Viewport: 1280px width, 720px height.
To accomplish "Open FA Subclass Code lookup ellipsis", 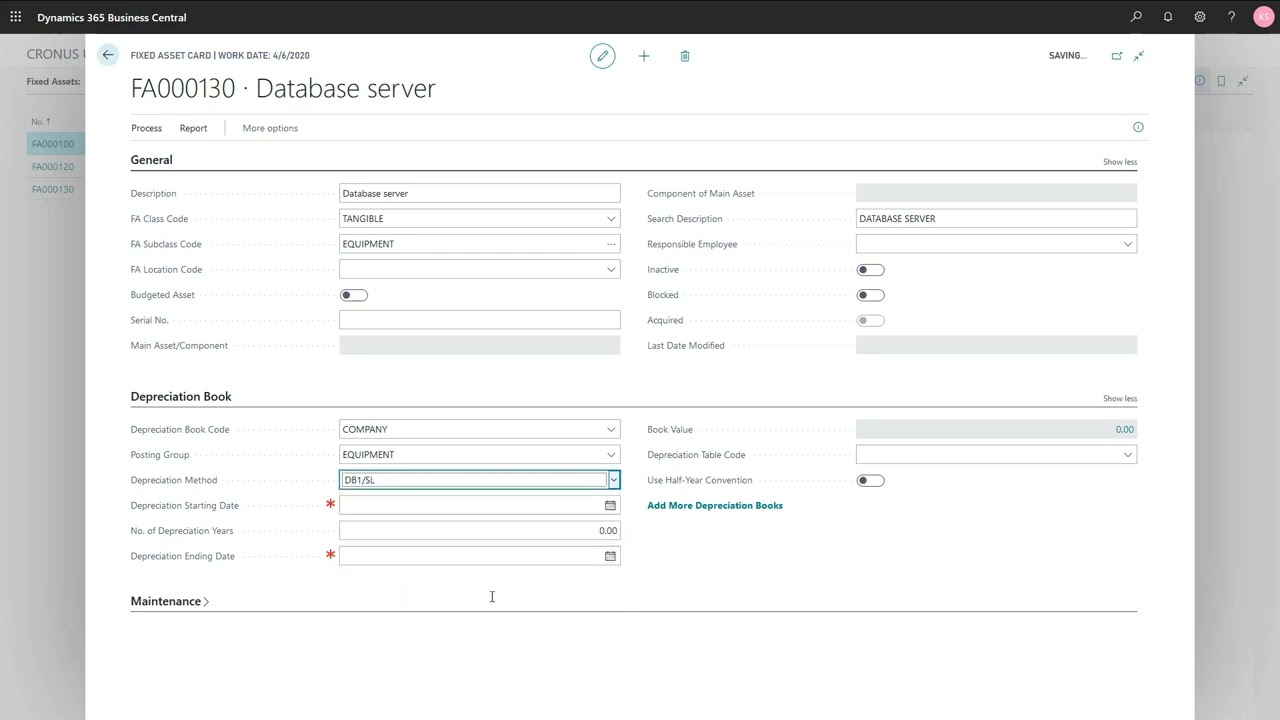I will 611,244.
